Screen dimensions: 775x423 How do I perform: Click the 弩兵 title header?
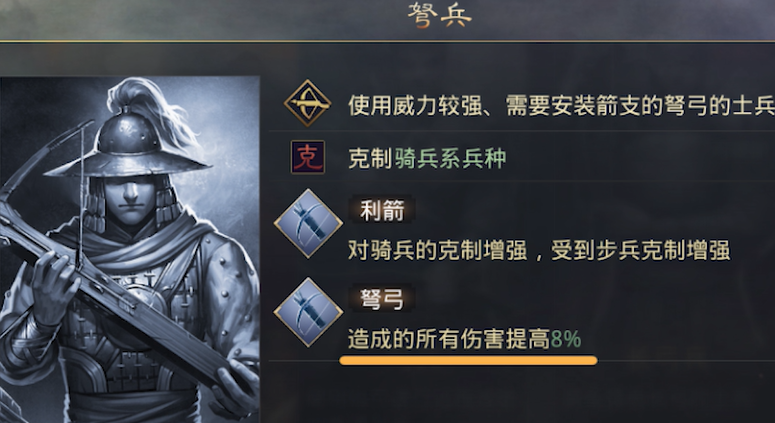point(438,17)
